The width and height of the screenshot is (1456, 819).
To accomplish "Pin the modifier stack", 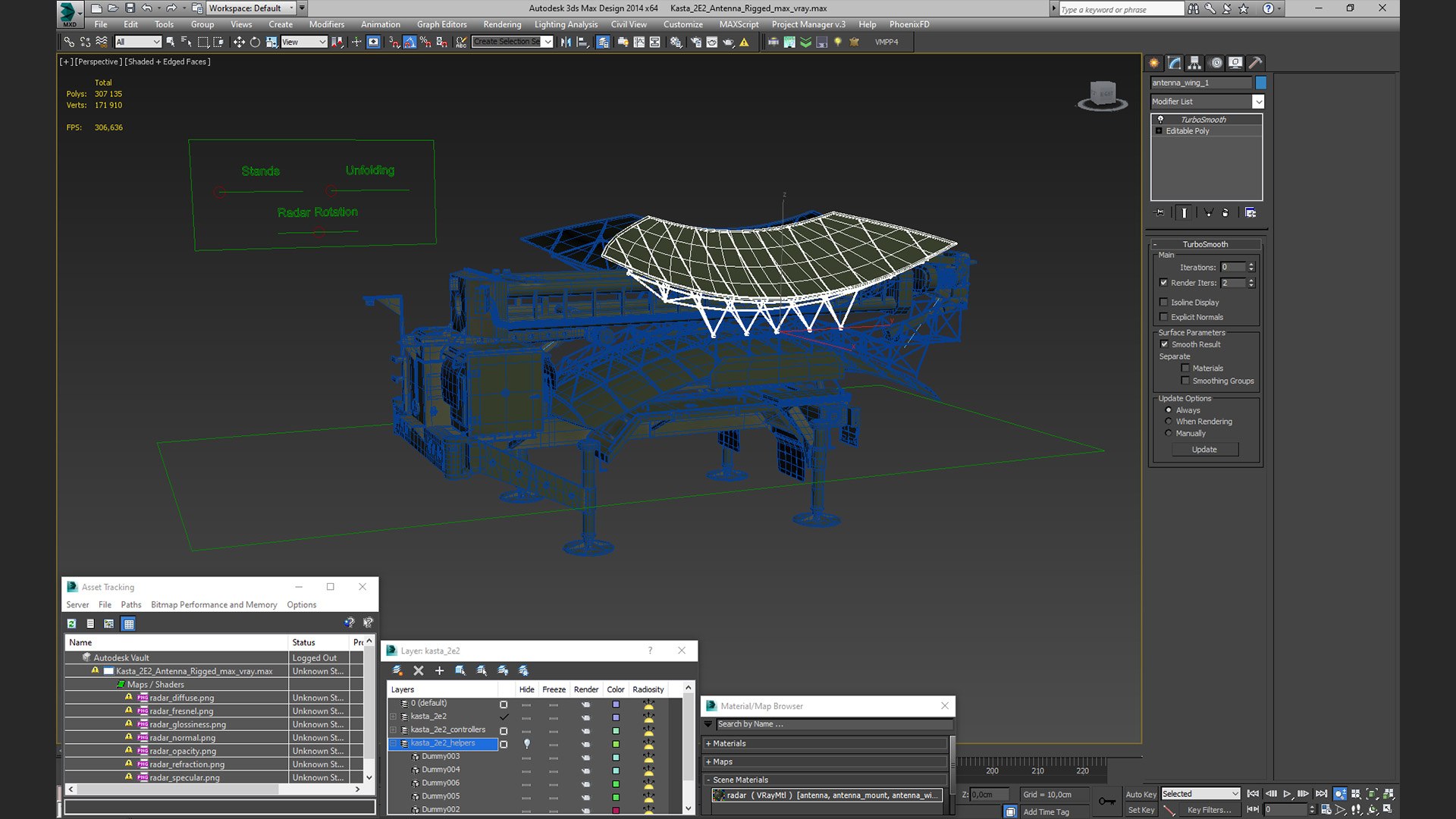I will (x=1159, y=212).
